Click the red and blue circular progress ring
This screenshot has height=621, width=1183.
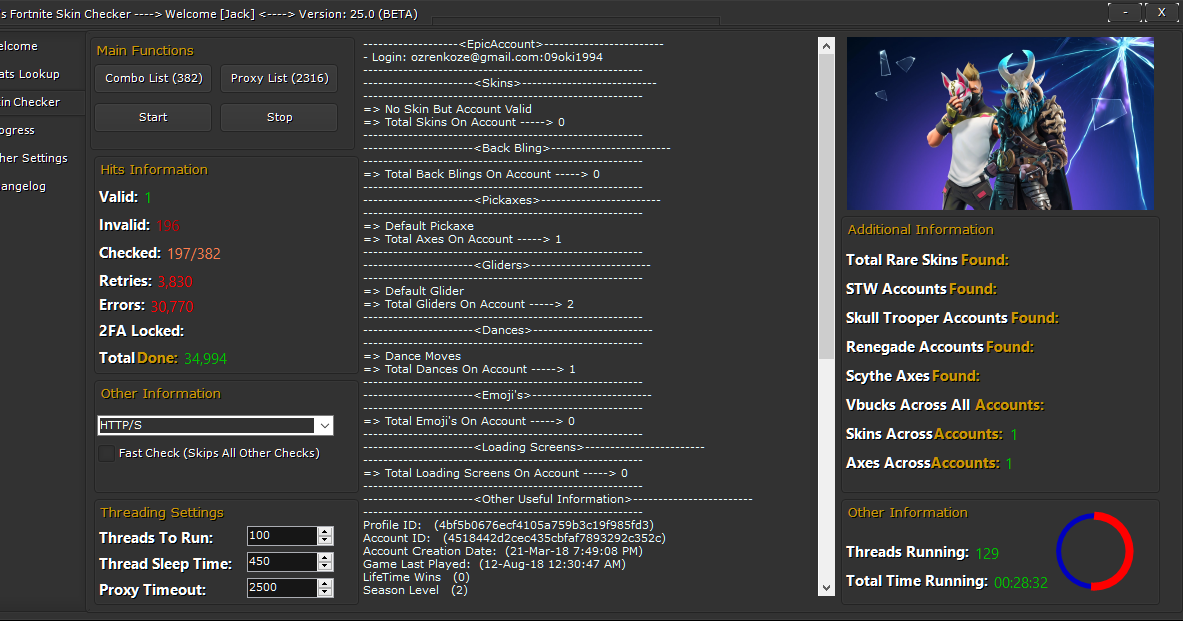tap(1094, 551)
